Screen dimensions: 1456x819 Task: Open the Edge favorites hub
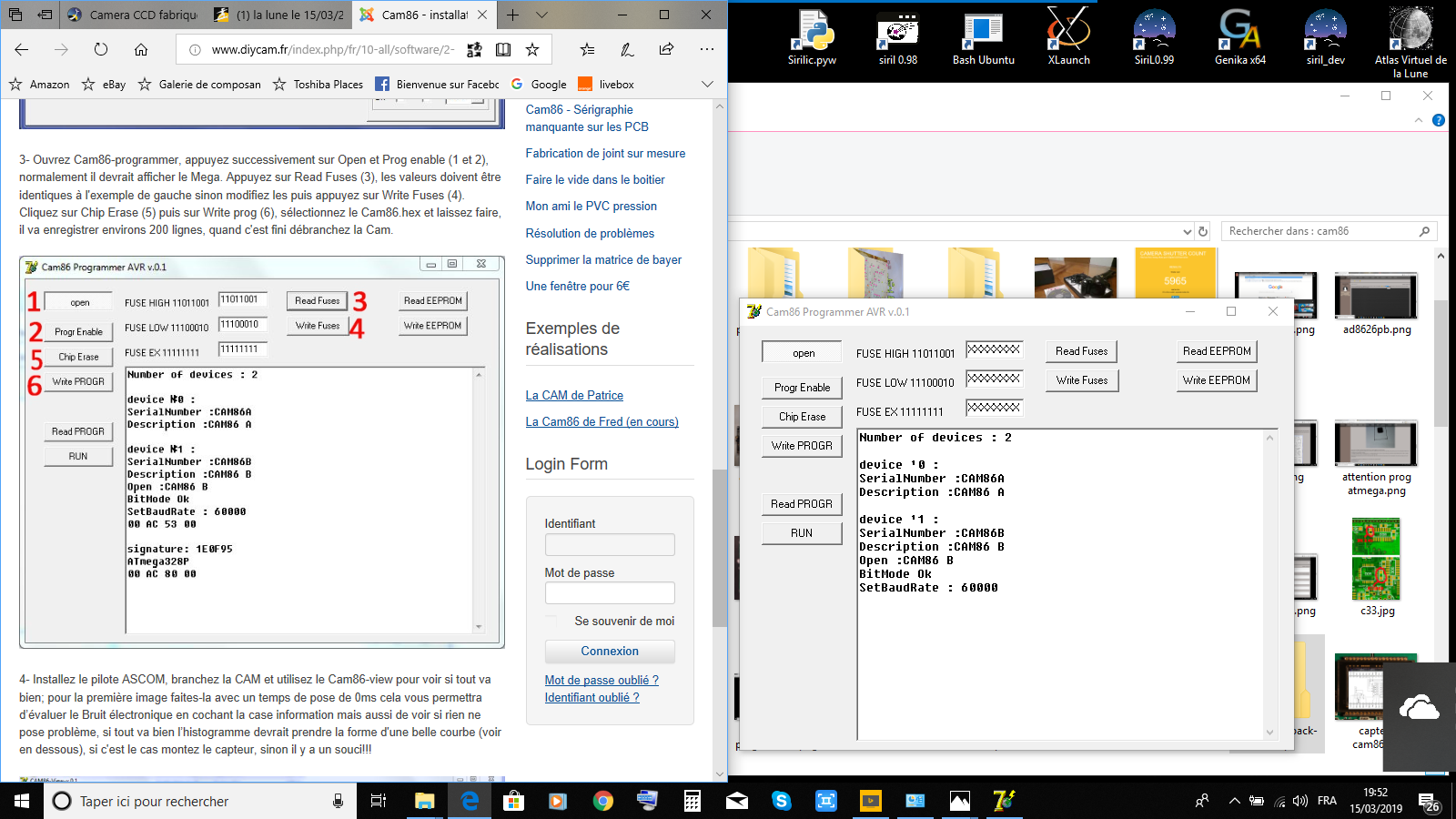[x=587, y=49]
